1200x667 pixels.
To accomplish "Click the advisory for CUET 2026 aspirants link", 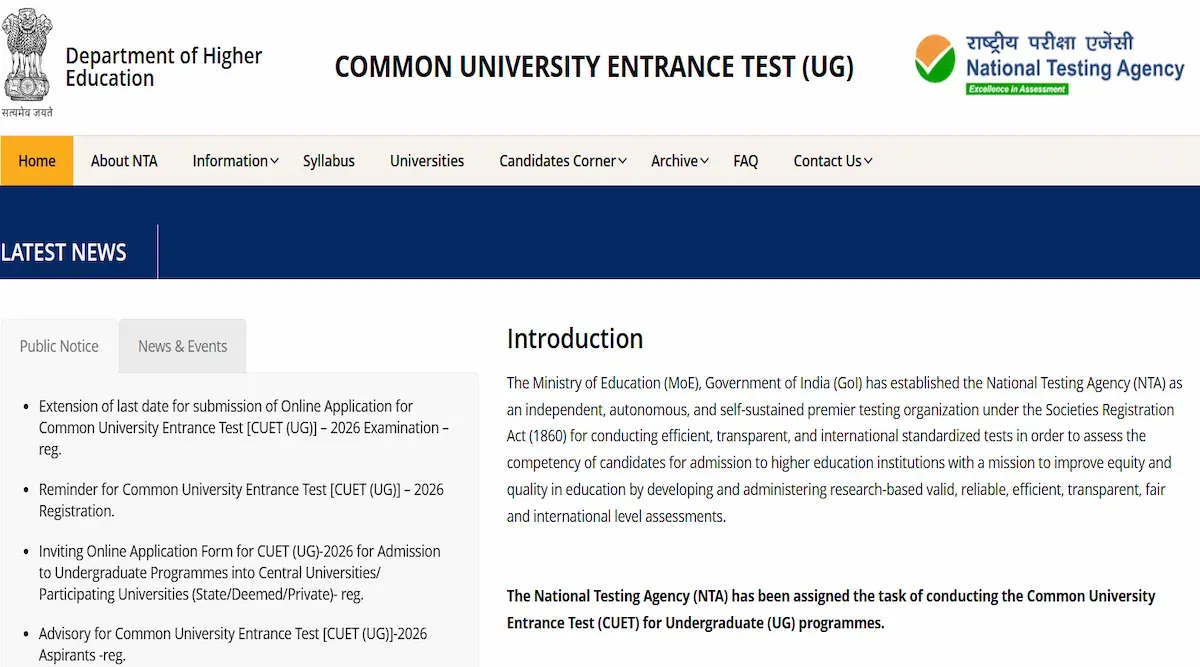I will pos(233,643).
